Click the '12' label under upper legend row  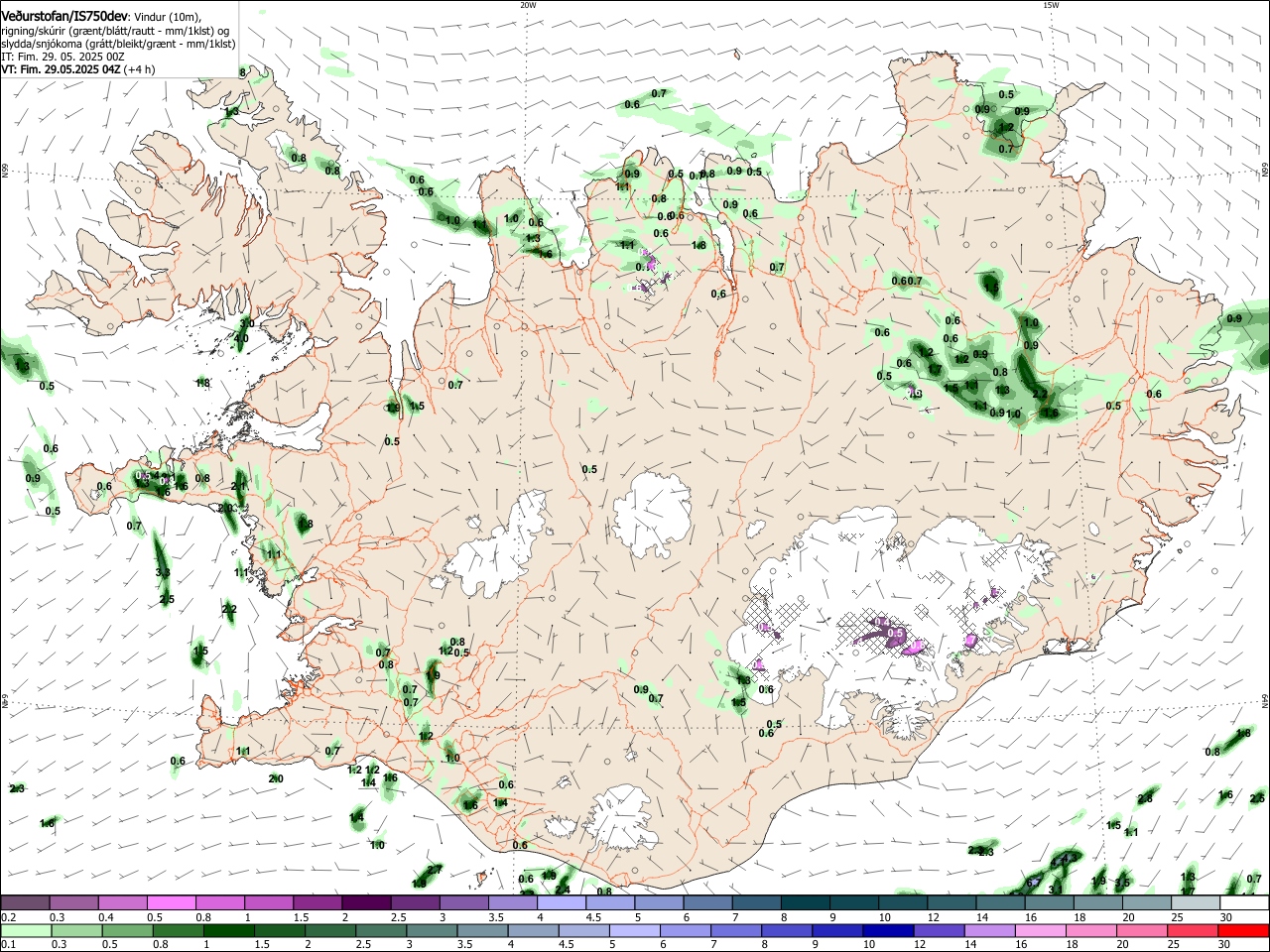tap(933, 917)
